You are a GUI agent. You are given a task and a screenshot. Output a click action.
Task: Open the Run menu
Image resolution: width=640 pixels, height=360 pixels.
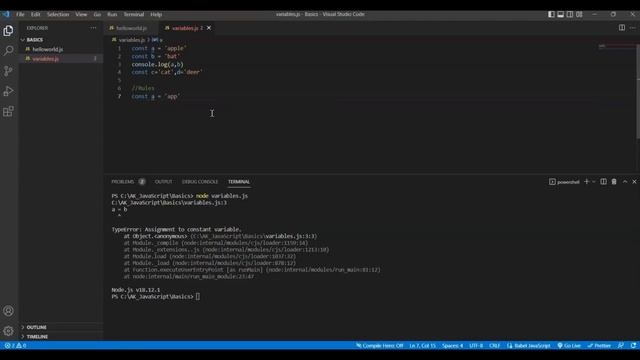pyautogui.click(x=112, y=14)
